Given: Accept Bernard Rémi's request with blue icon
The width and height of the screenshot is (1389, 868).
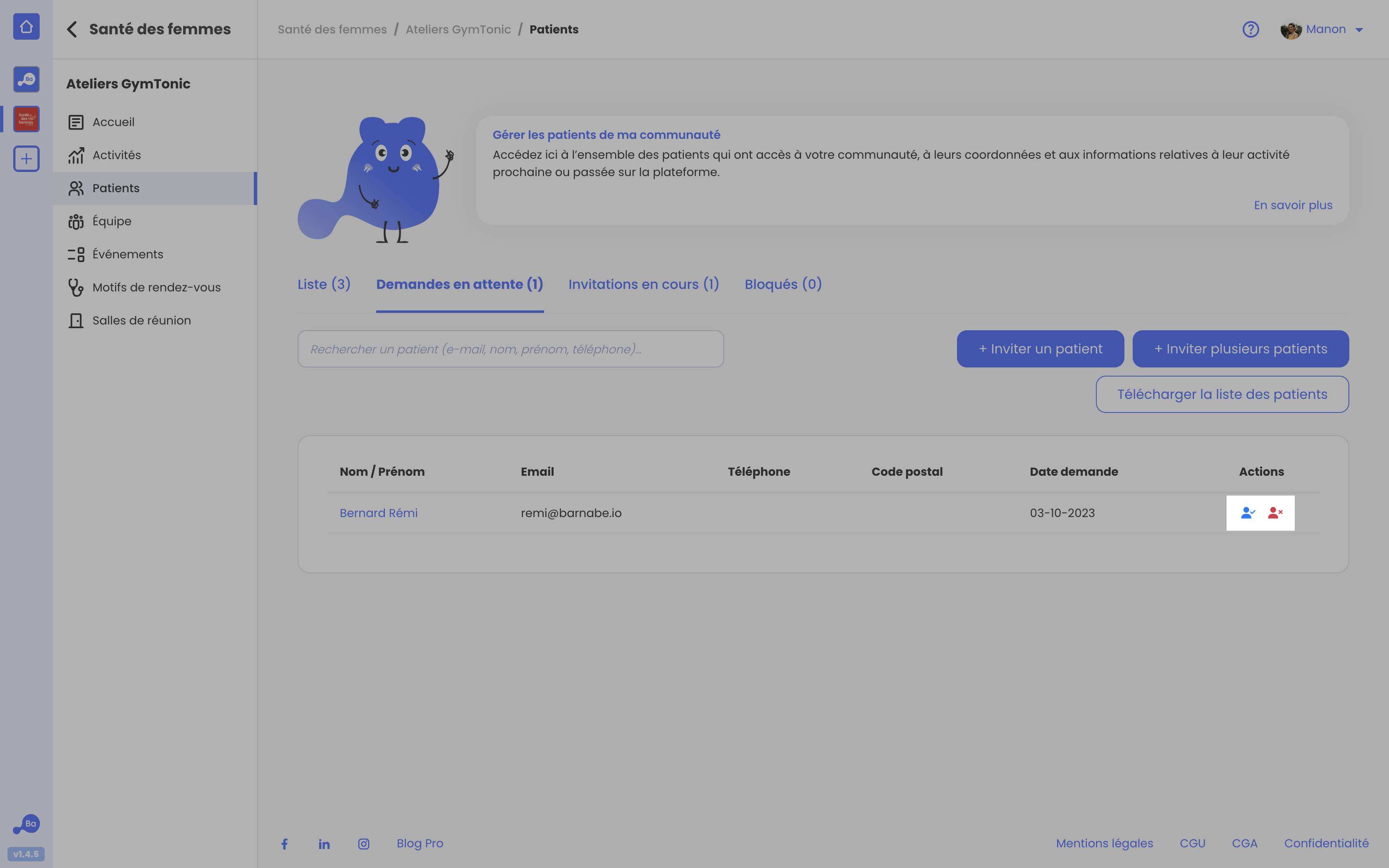Looking at the screenshot, I should (1248, 513).
